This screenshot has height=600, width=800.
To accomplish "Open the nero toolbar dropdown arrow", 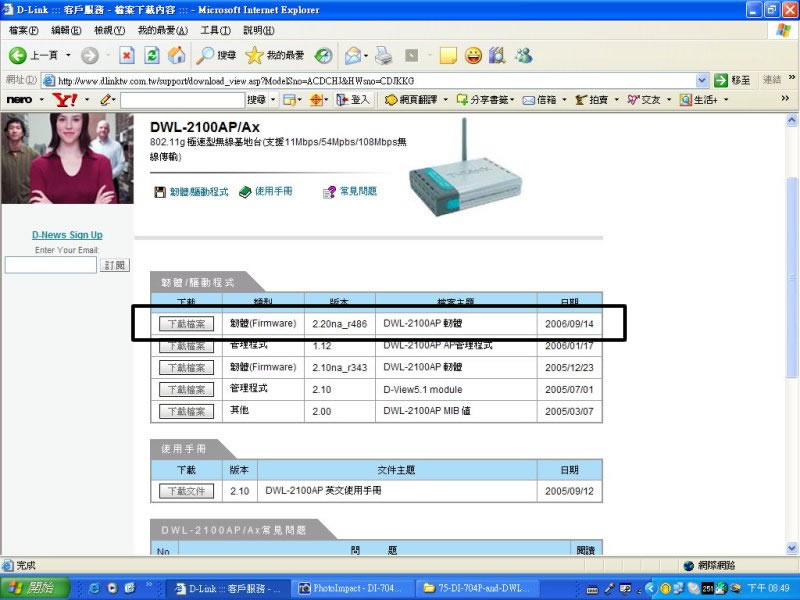I will click(x=41, y=99).
